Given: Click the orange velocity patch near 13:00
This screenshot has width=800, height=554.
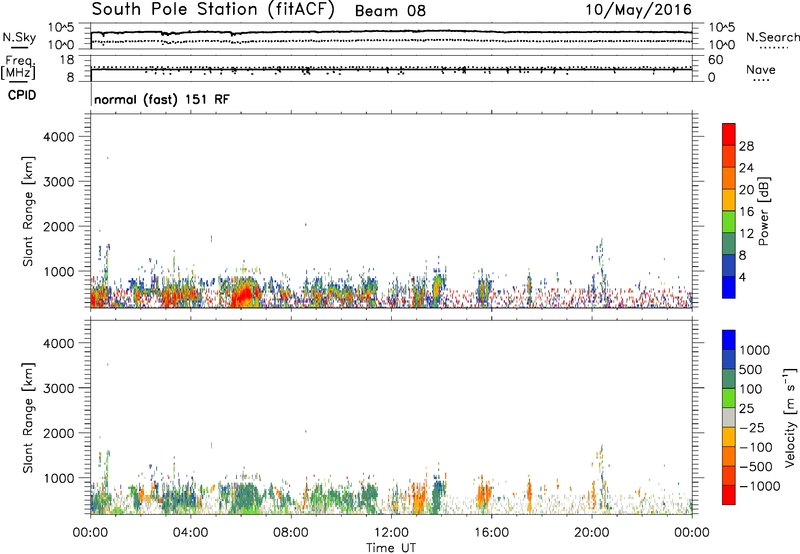Looking at the screenshot, I should (x=419, y=497).
